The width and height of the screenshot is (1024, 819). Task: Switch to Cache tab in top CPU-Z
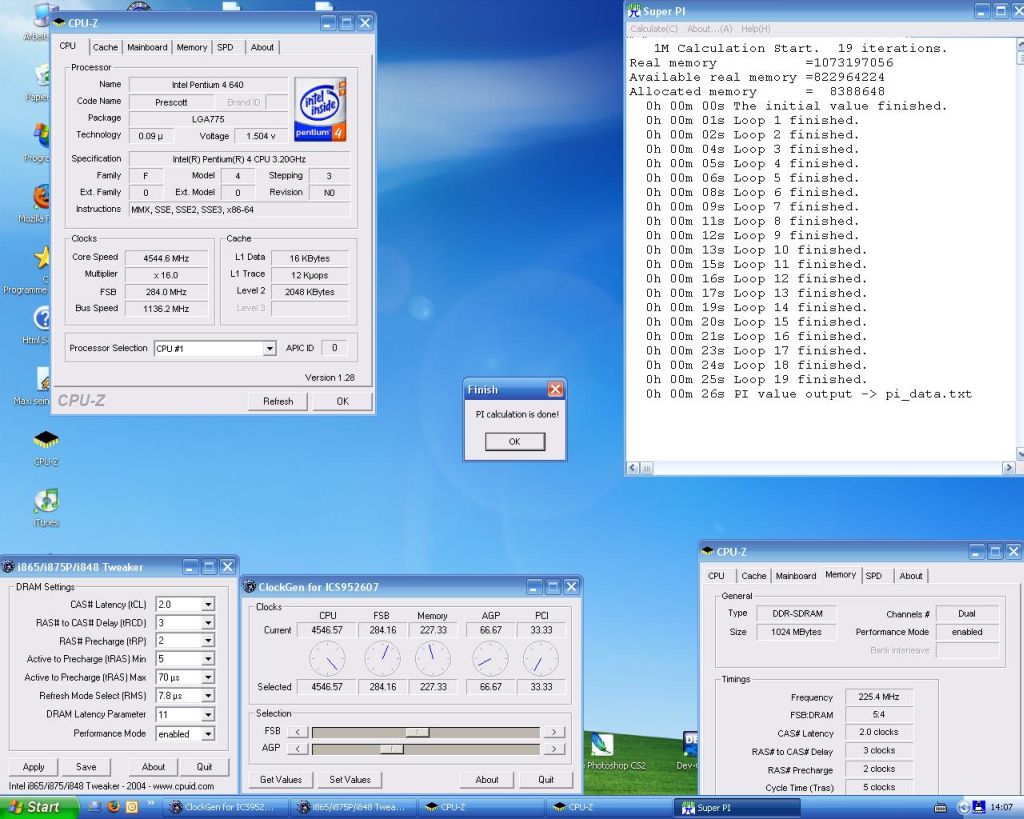(105, 47)
